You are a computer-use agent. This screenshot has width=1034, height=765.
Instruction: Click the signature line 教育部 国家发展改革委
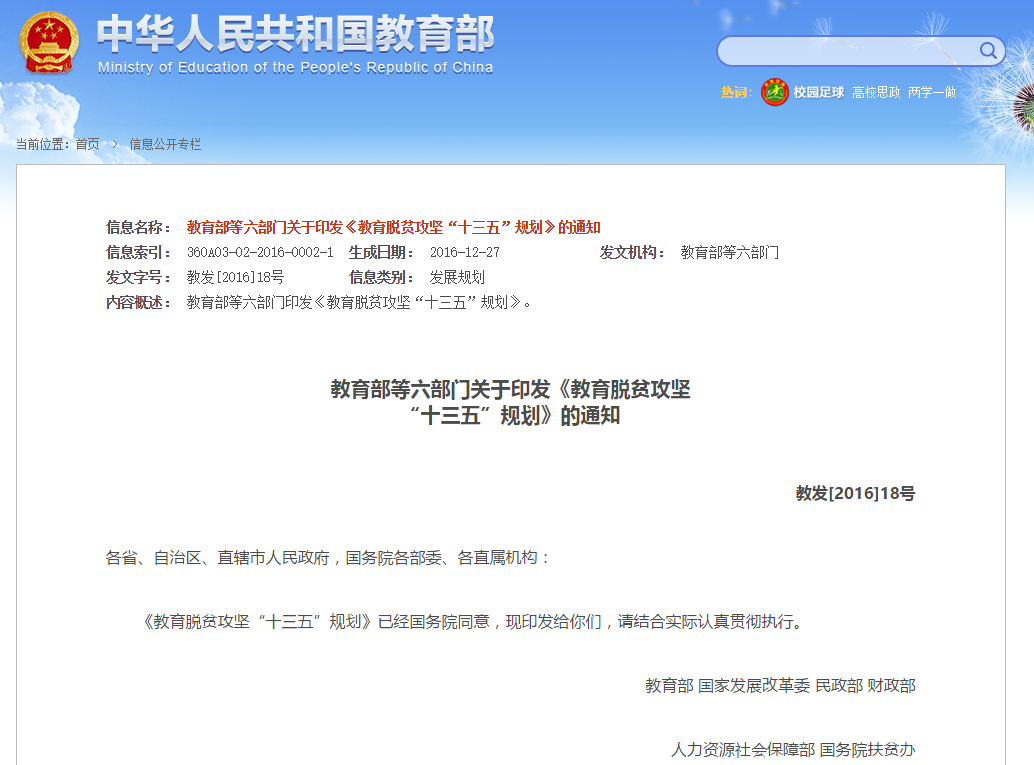click(x=780, y=686)
